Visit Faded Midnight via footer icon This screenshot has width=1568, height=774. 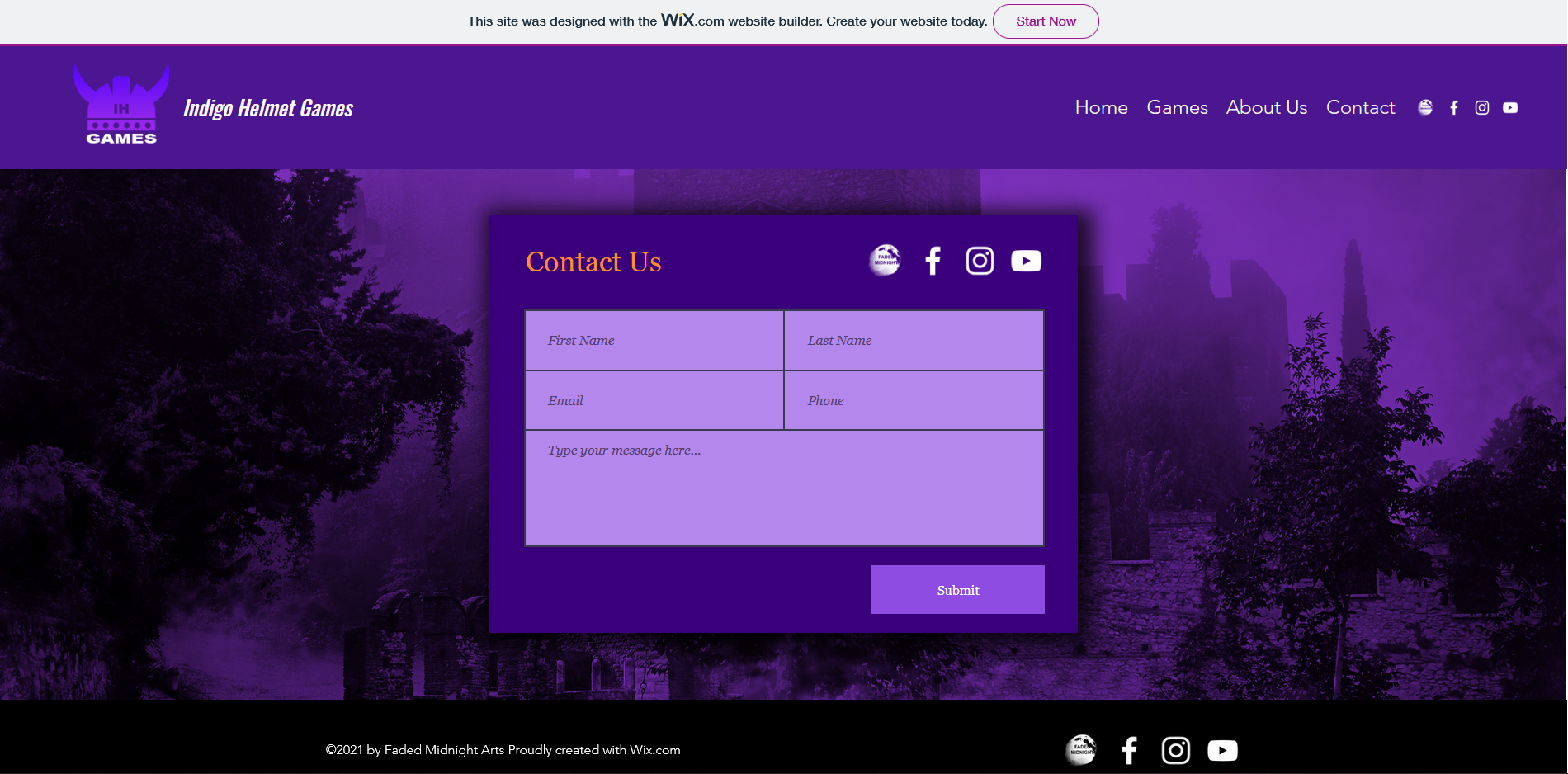pos(1081,750)
